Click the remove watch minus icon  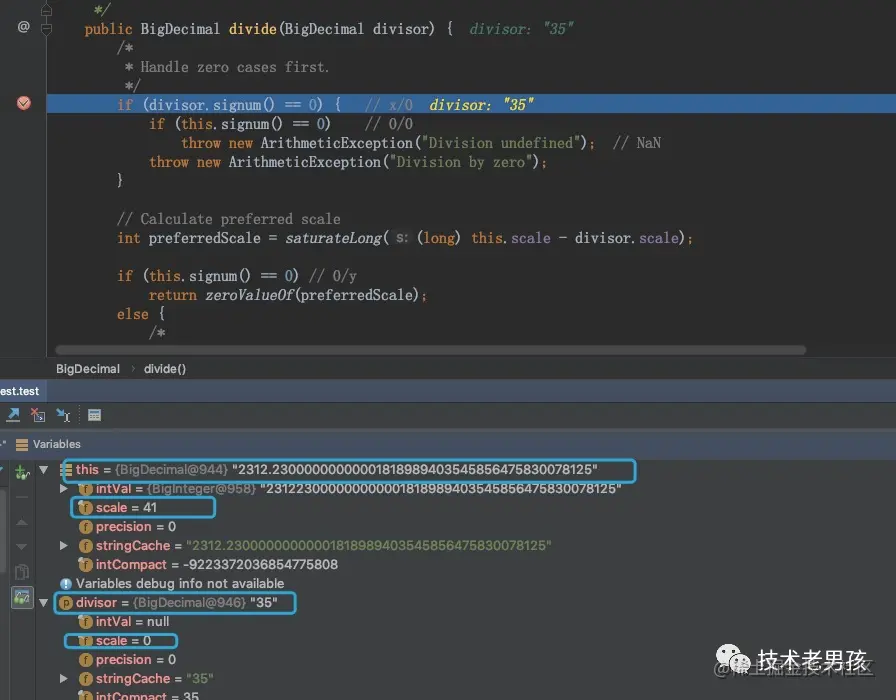point(22,497)
